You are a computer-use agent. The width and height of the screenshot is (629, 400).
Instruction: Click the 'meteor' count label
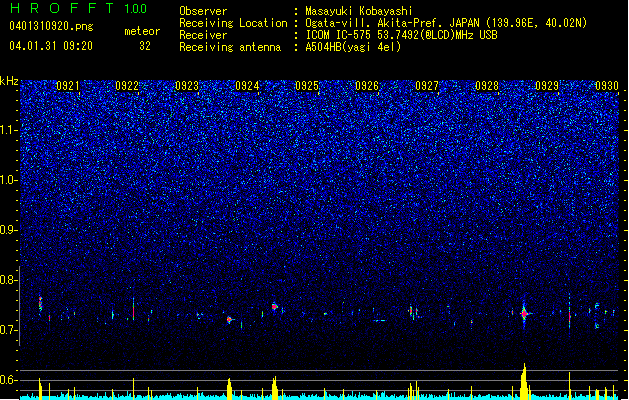click(x=142, y=31)
